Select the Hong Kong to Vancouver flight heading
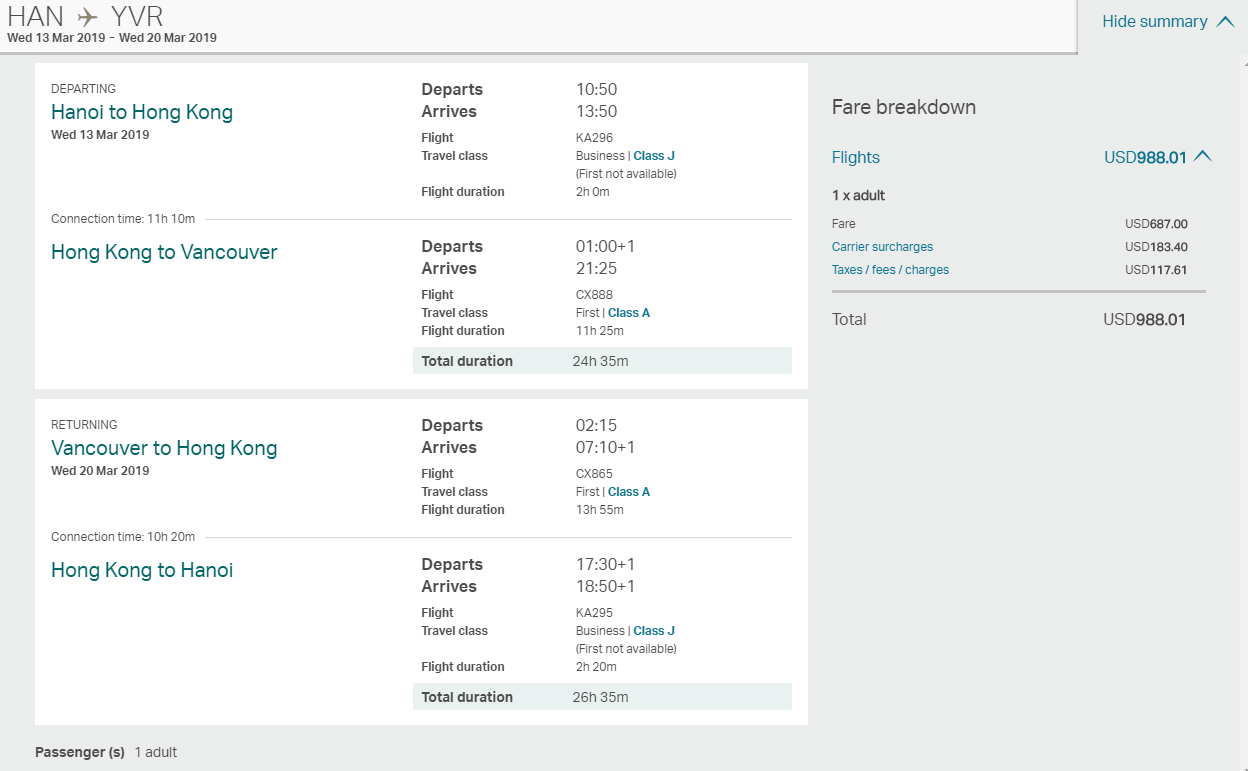 [x=164, y=252]
